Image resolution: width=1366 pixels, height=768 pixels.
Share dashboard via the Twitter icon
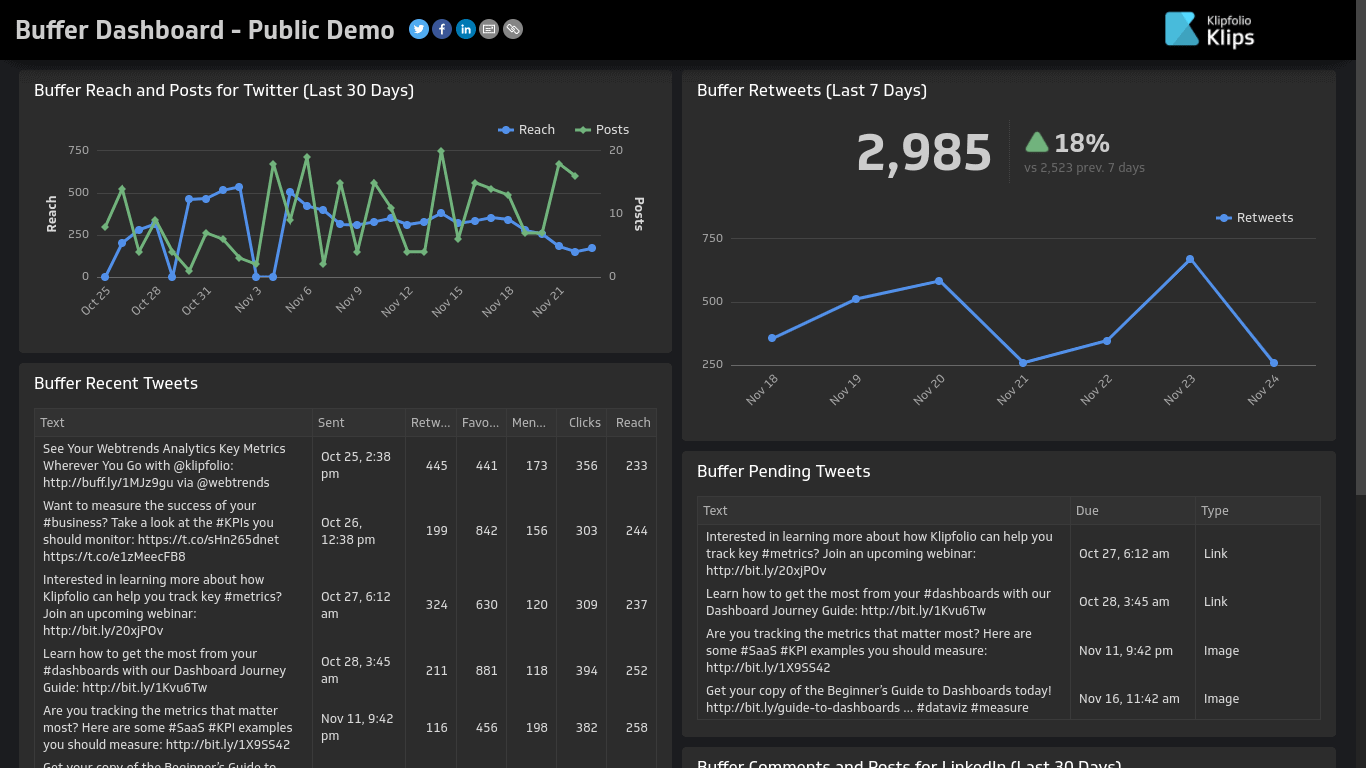coord(419,29)
